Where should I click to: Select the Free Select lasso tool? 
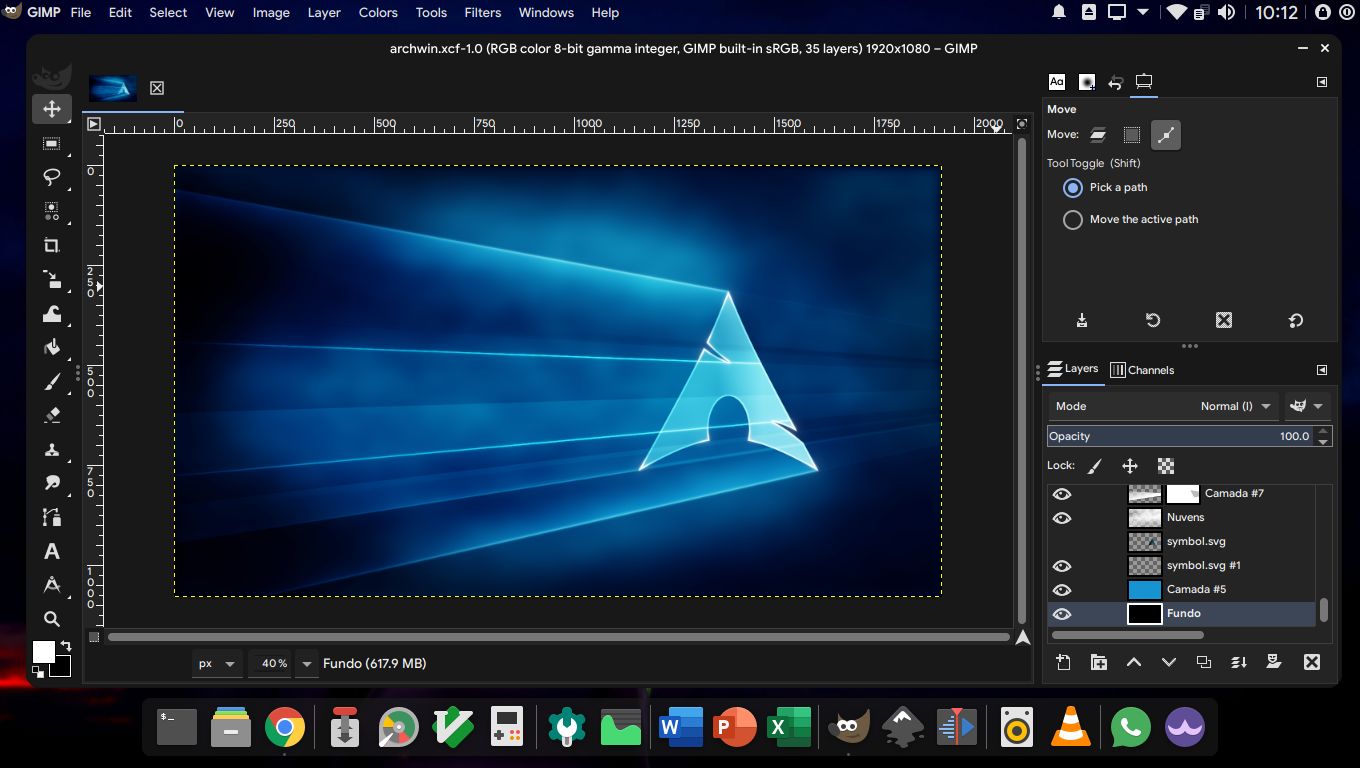52,177
